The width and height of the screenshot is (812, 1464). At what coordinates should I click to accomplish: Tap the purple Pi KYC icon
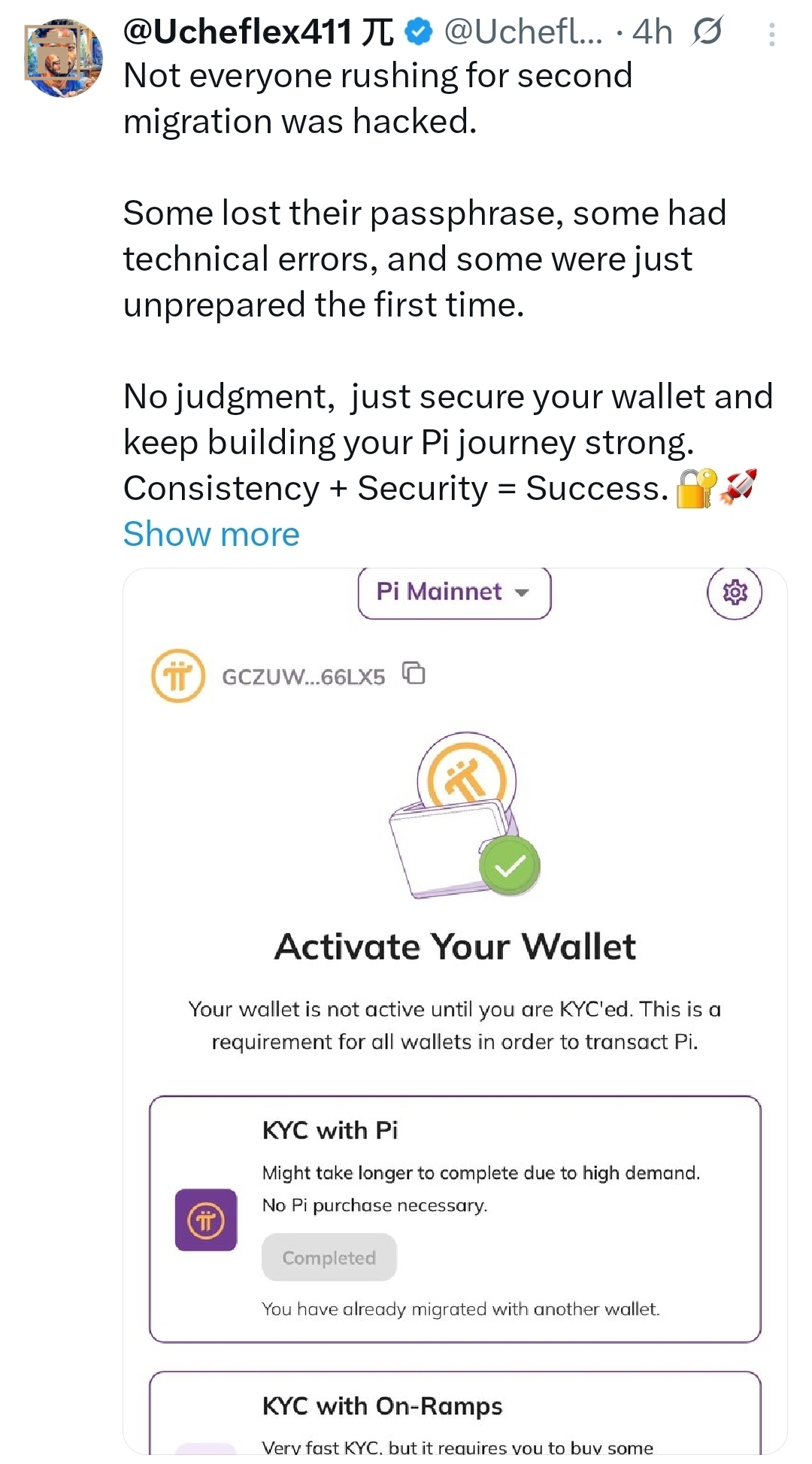click(206, 1220)
